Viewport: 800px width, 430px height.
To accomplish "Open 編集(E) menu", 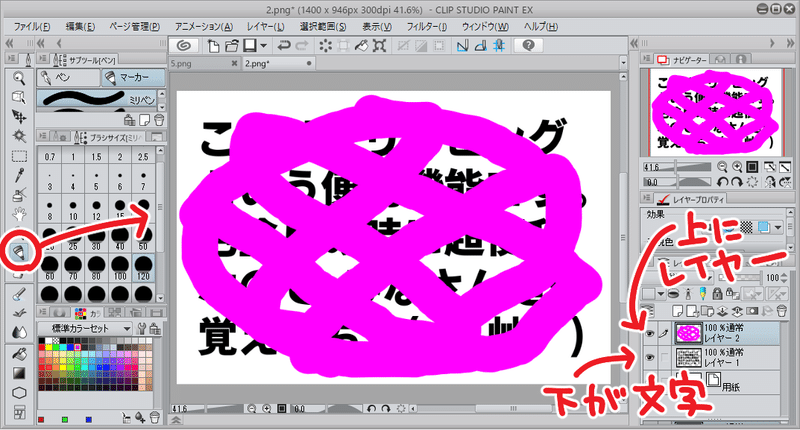I will coord(80,27).
